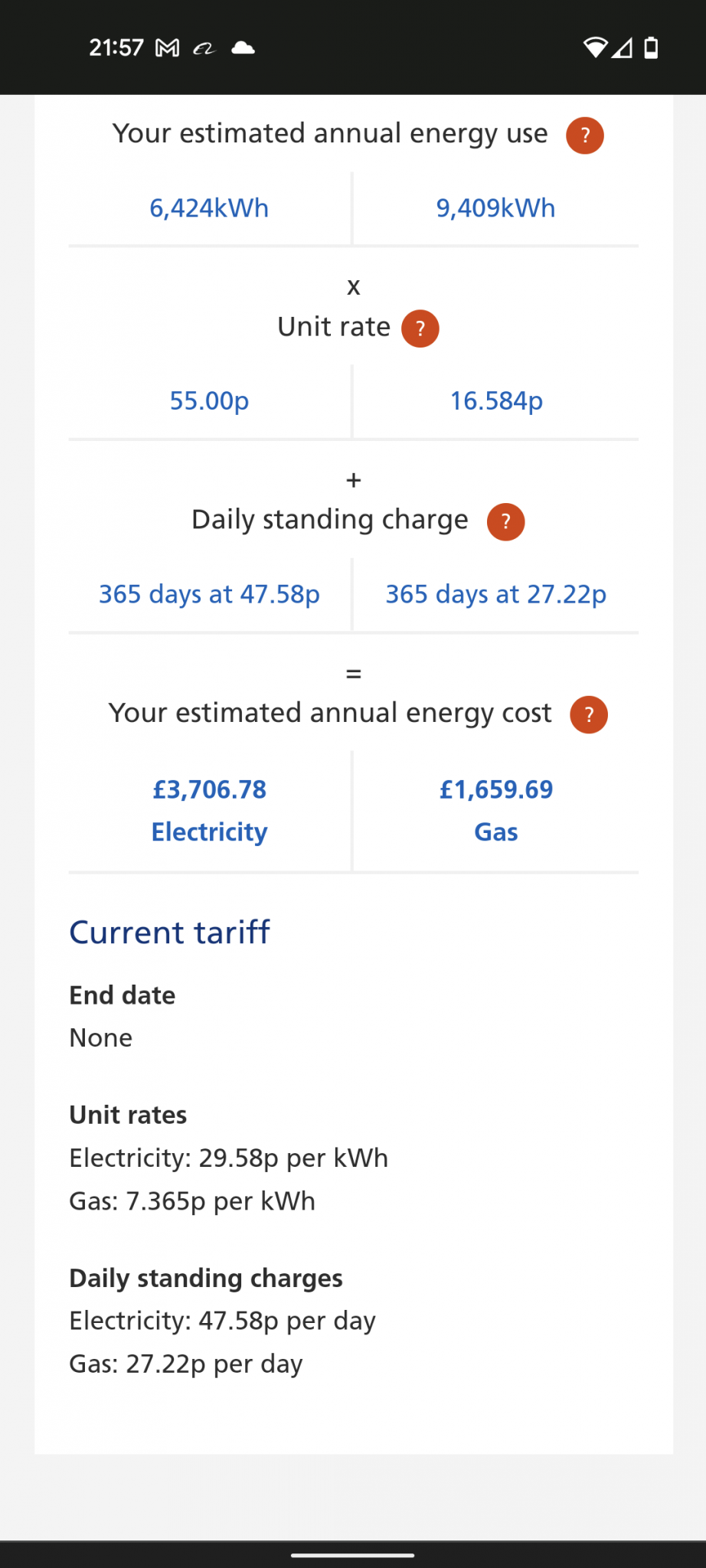Select 365 days at 47.58p standing charge
Viewport: 706px width, 1568px height.
coord(209,594)
